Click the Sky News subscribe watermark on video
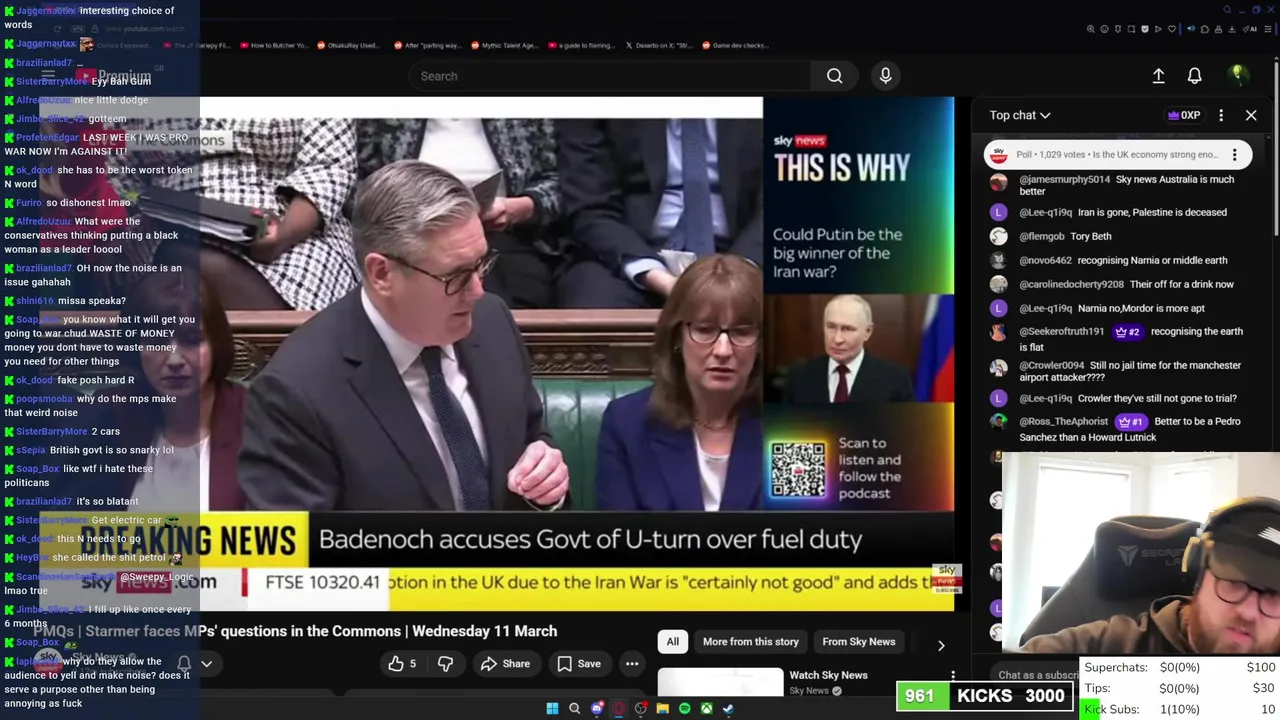Image resolution: width=1280 pixels, height=720 pixels. coord(946,578)
